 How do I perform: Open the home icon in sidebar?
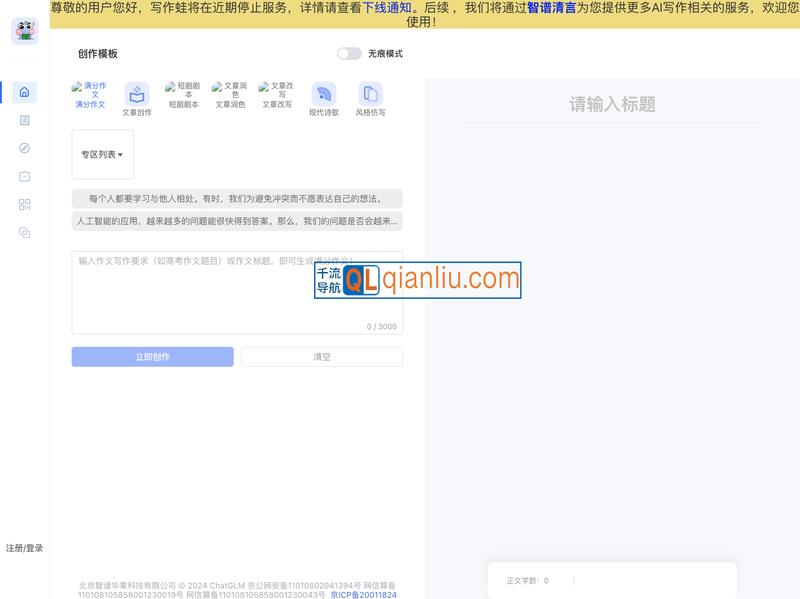click(x=25, y=92)
